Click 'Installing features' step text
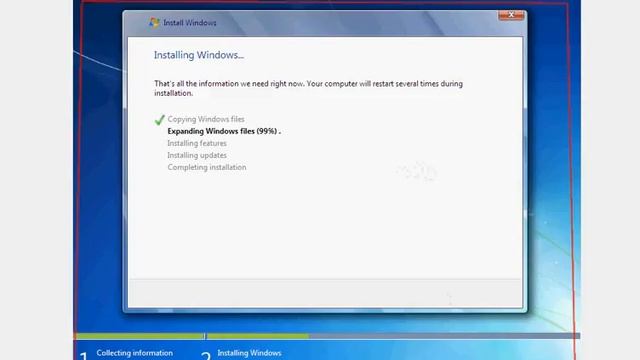This screenshot has height=360, width=640. 197,143
